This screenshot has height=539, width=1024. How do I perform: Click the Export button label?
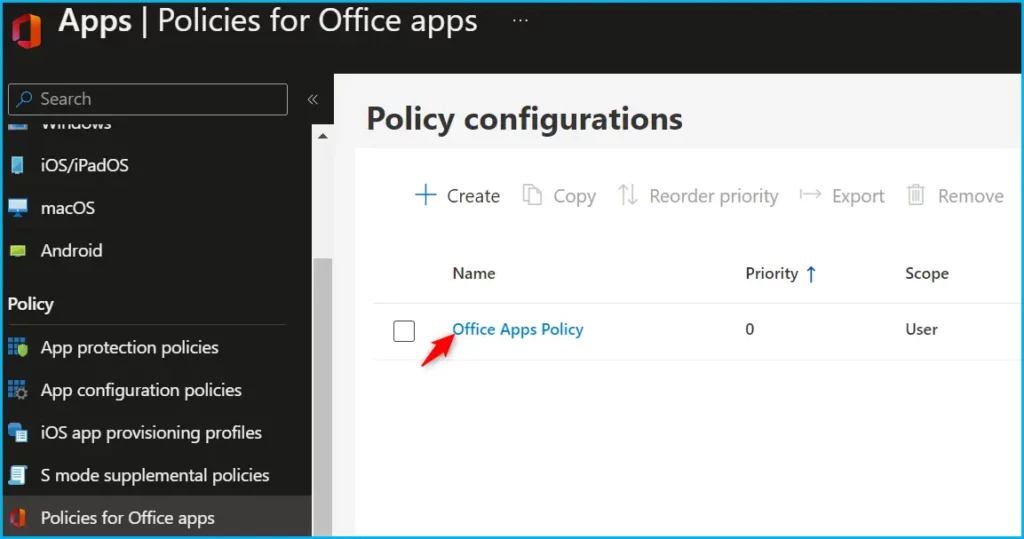pos(858,196)
